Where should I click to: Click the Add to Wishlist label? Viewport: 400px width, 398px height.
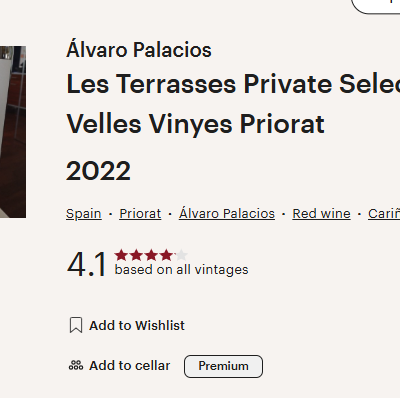click(x=137, y=325)
